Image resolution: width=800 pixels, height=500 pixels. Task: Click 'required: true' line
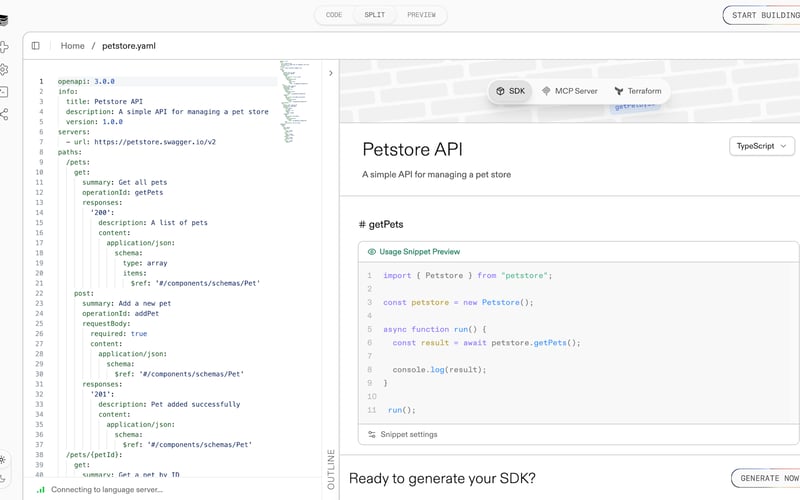click(118, 334)
